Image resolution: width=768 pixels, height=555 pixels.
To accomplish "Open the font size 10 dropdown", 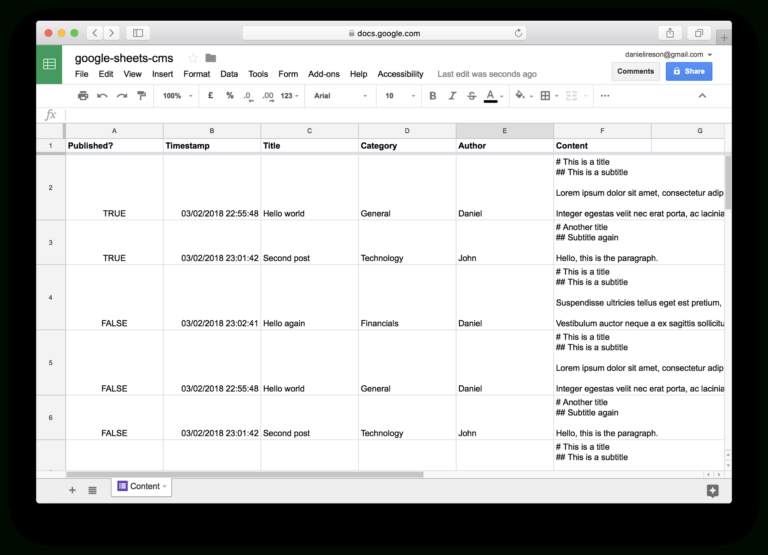I will (x=398, y=96).
